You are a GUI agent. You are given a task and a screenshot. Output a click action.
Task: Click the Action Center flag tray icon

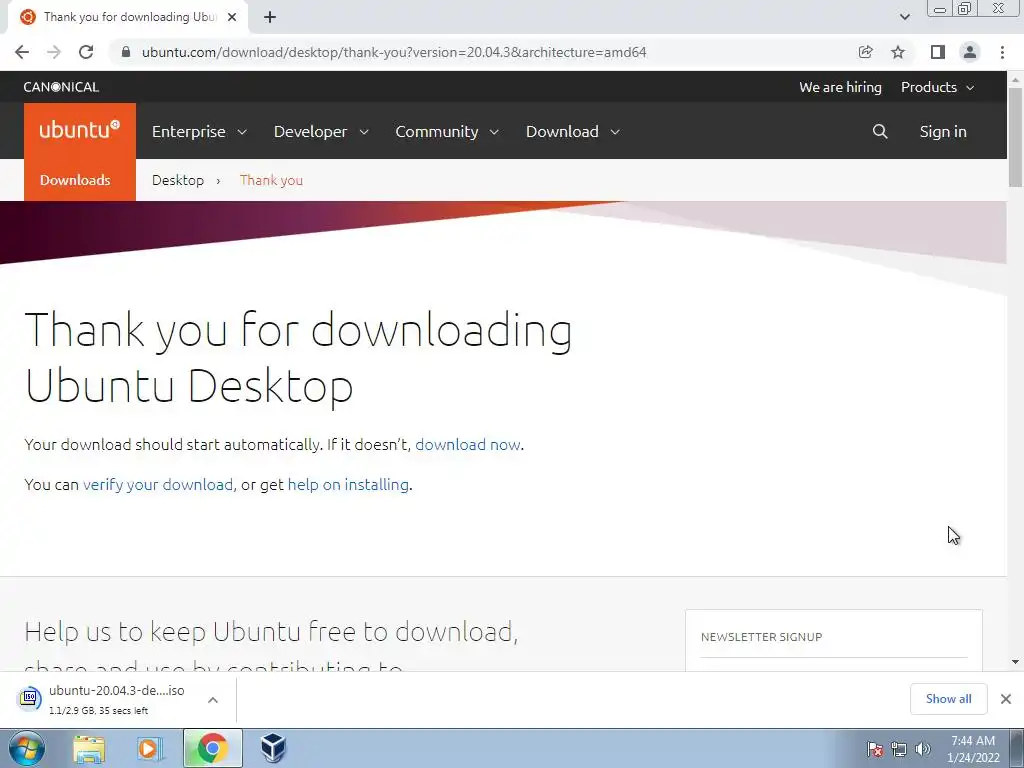point(875,749)
